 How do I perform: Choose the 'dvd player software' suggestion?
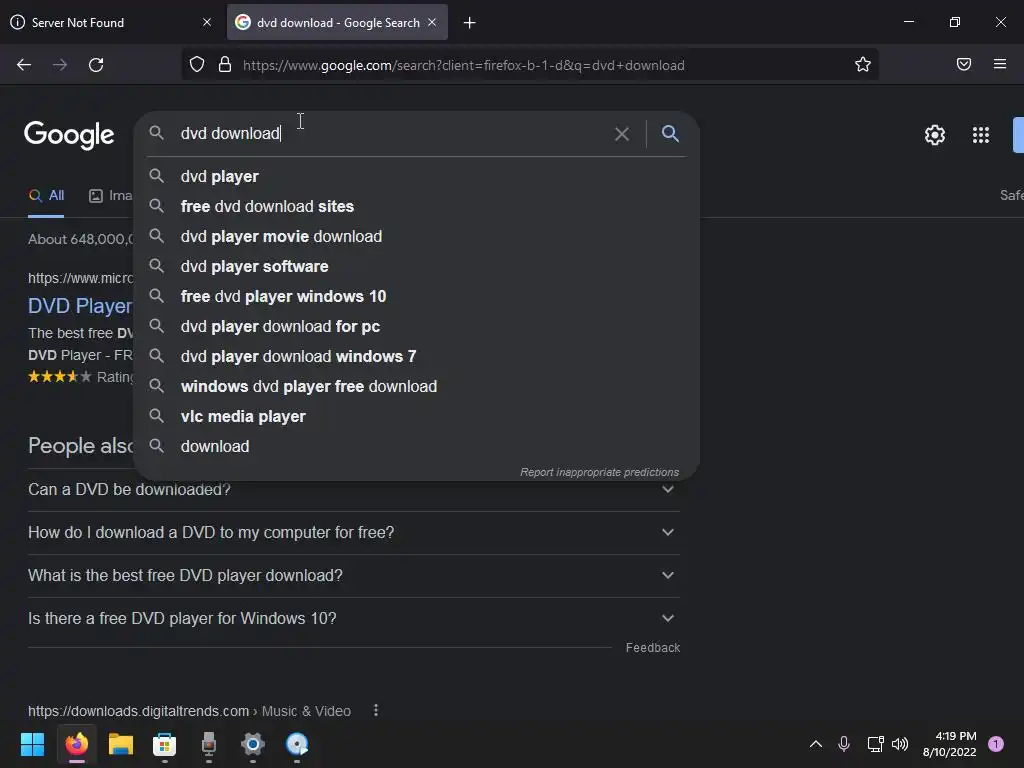coord(417,266)
